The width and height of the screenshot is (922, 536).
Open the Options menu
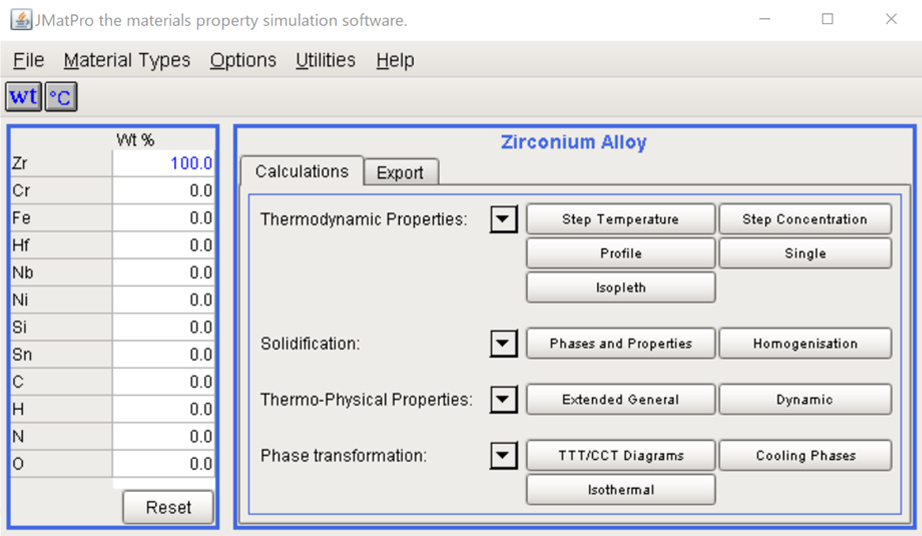[x=243, y=60]
